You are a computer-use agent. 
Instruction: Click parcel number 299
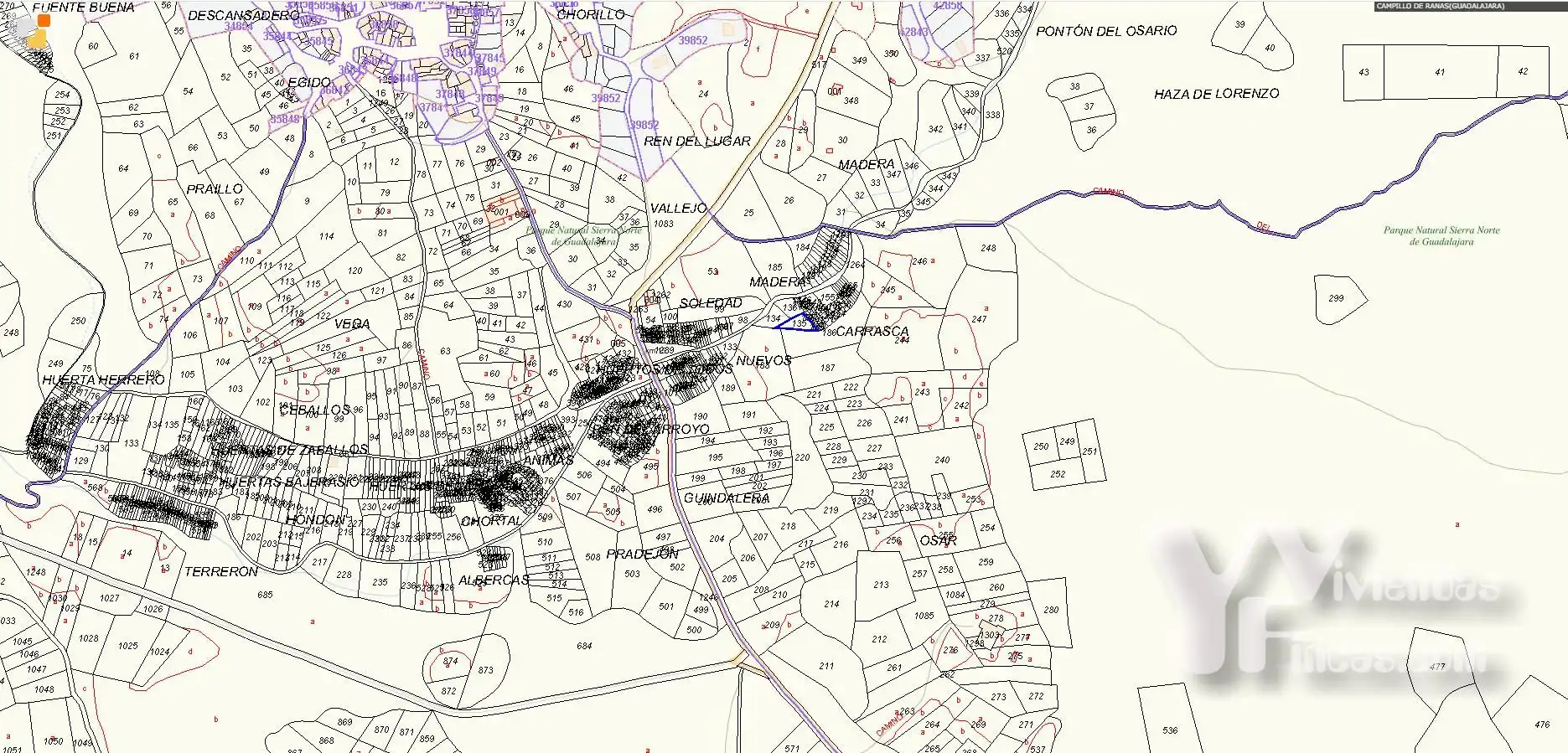(1336, 298)
